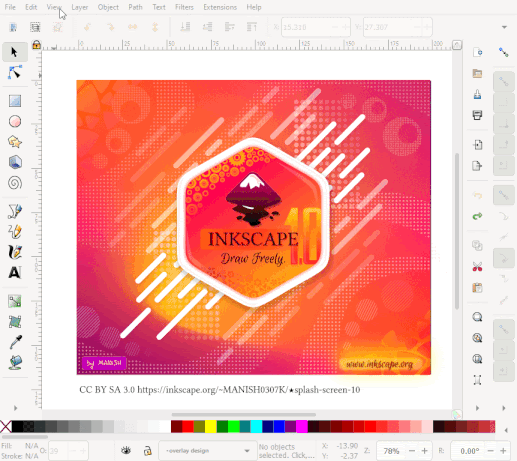The height and width of the screenshot is (461, 517).
Task: Expand the toolbox overflow arrow
Action: (15, 408)
